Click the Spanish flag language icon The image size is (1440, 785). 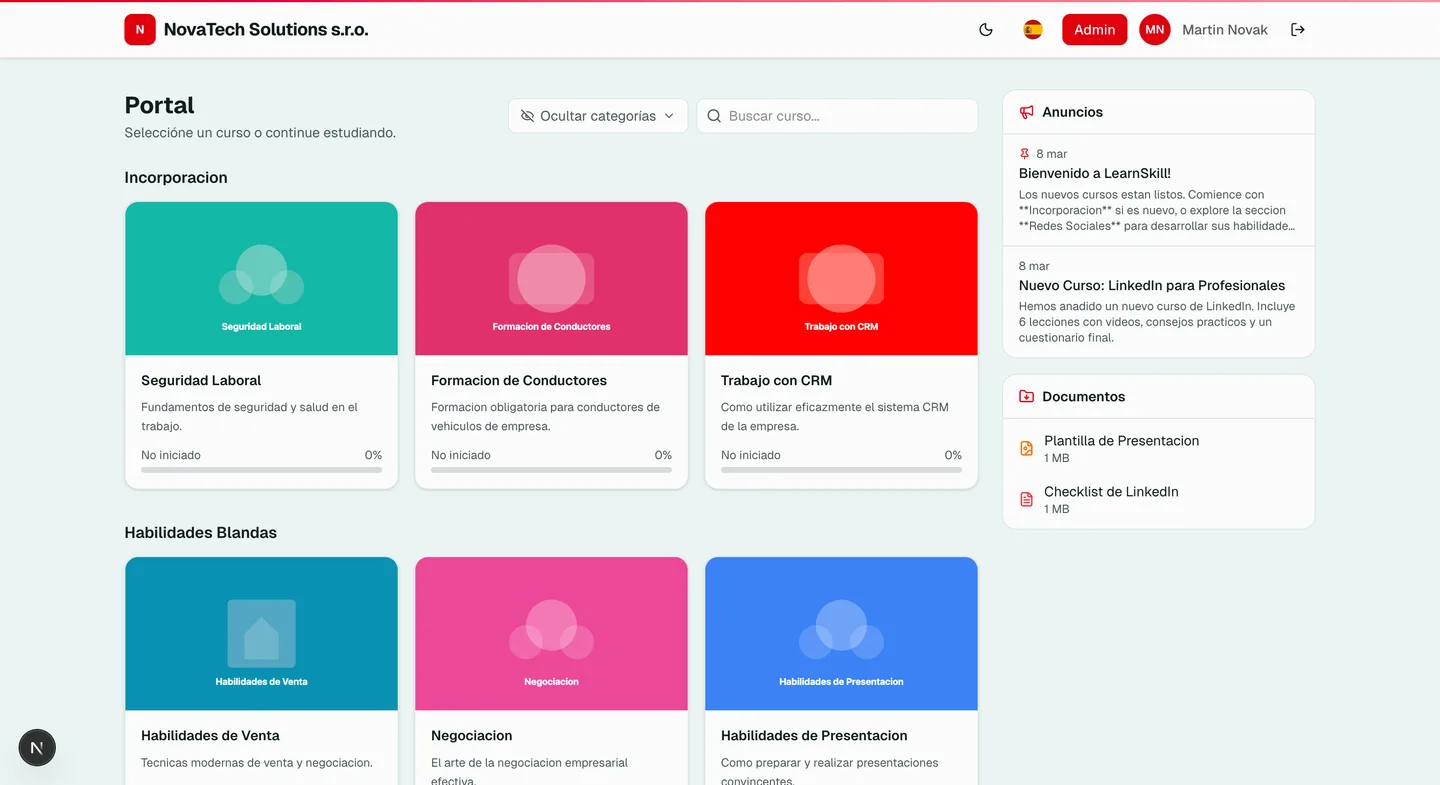tap(1033, 29)
